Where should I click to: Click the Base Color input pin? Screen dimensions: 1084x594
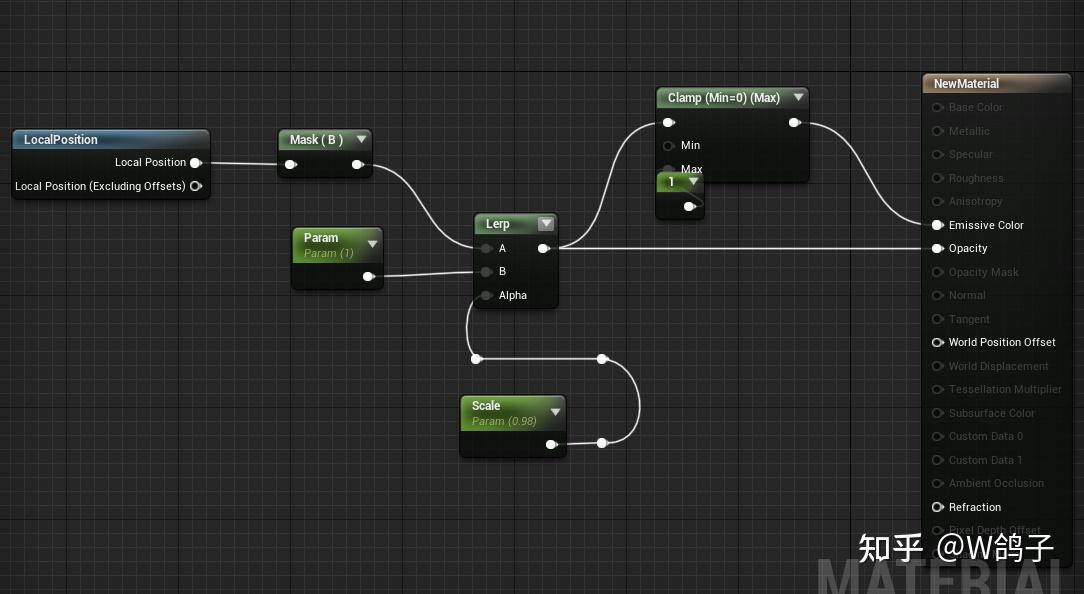click(937, 107)
